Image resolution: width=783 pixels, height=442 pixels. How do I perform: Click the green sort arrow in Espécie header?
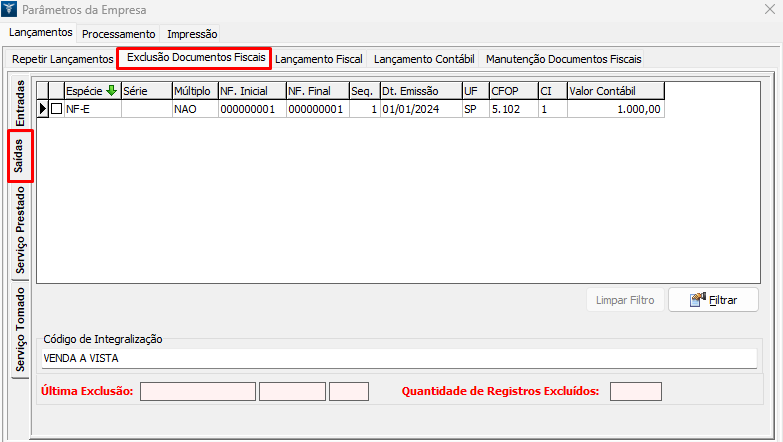click(110, 90)
